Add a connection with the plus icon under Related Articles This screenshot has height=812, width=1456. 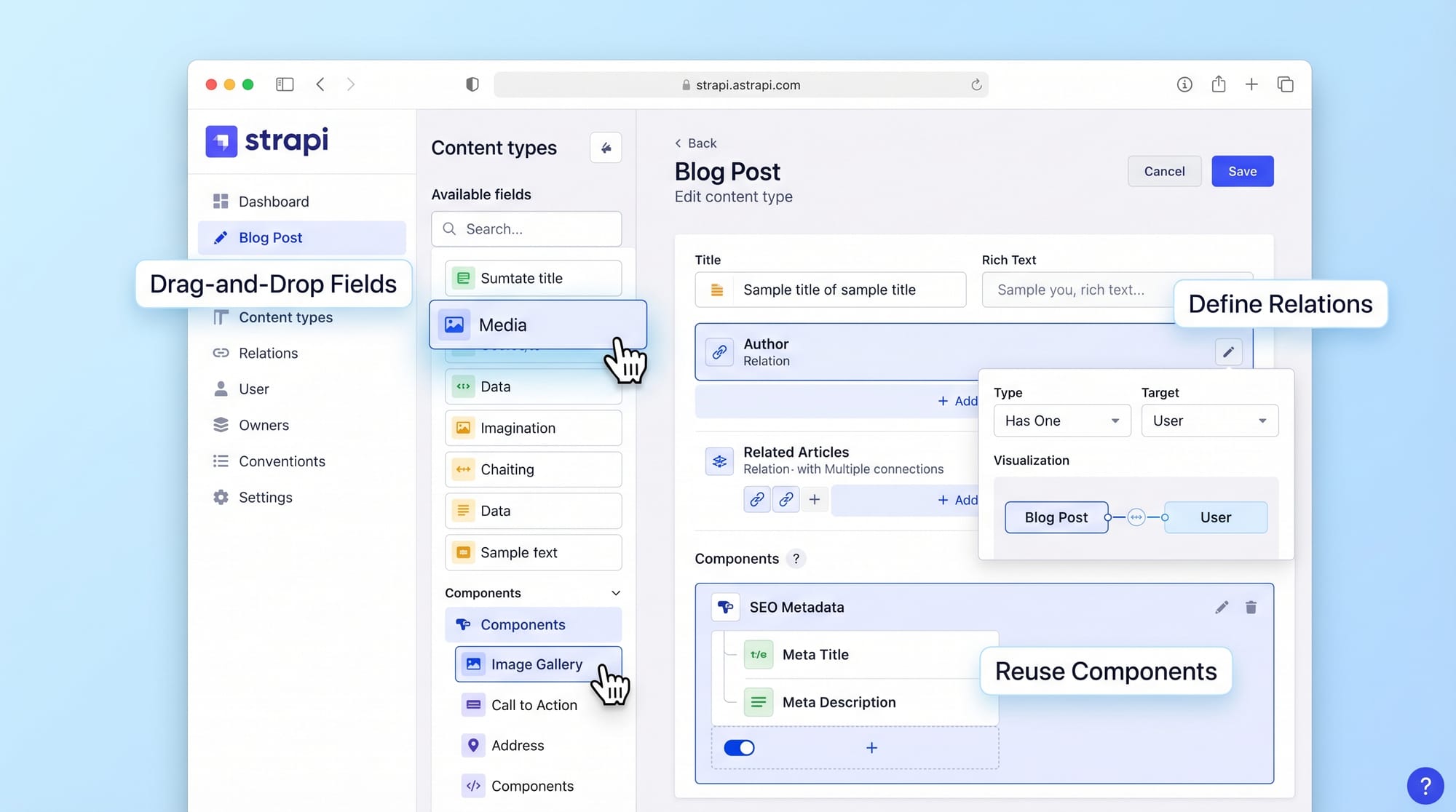(815, 499)
